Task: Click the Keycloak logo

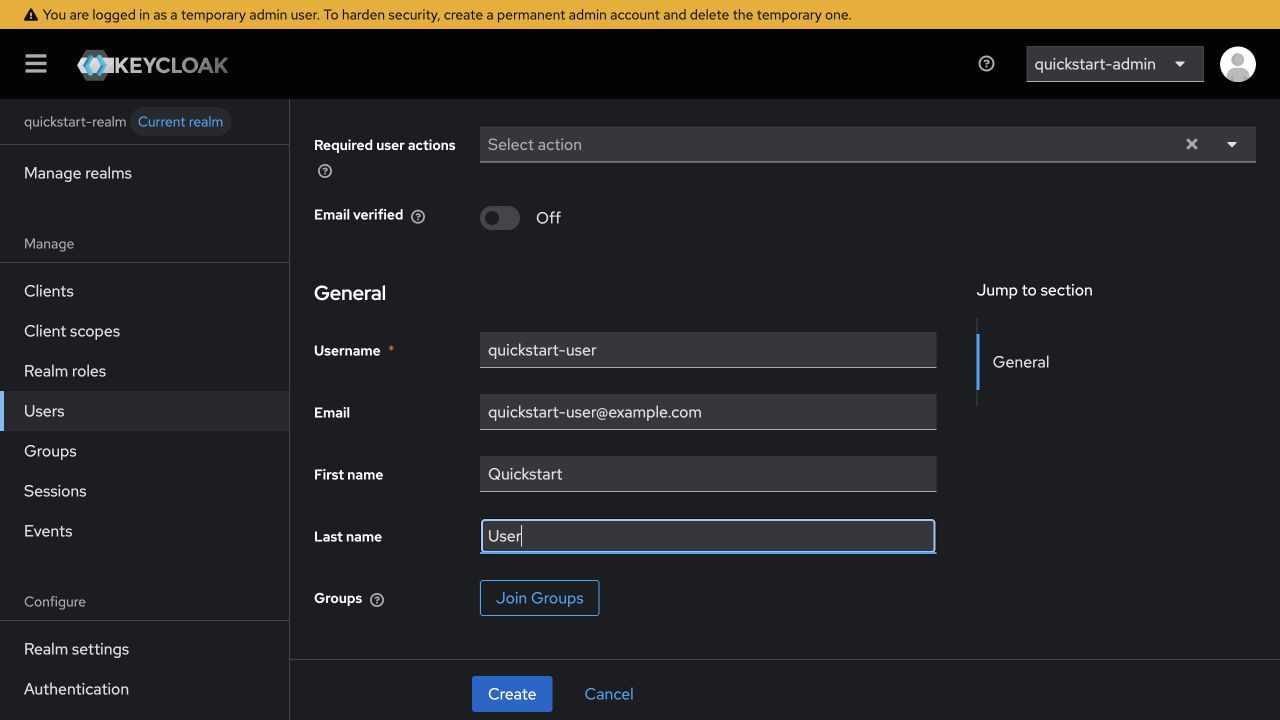Action: tap(153, 65)
